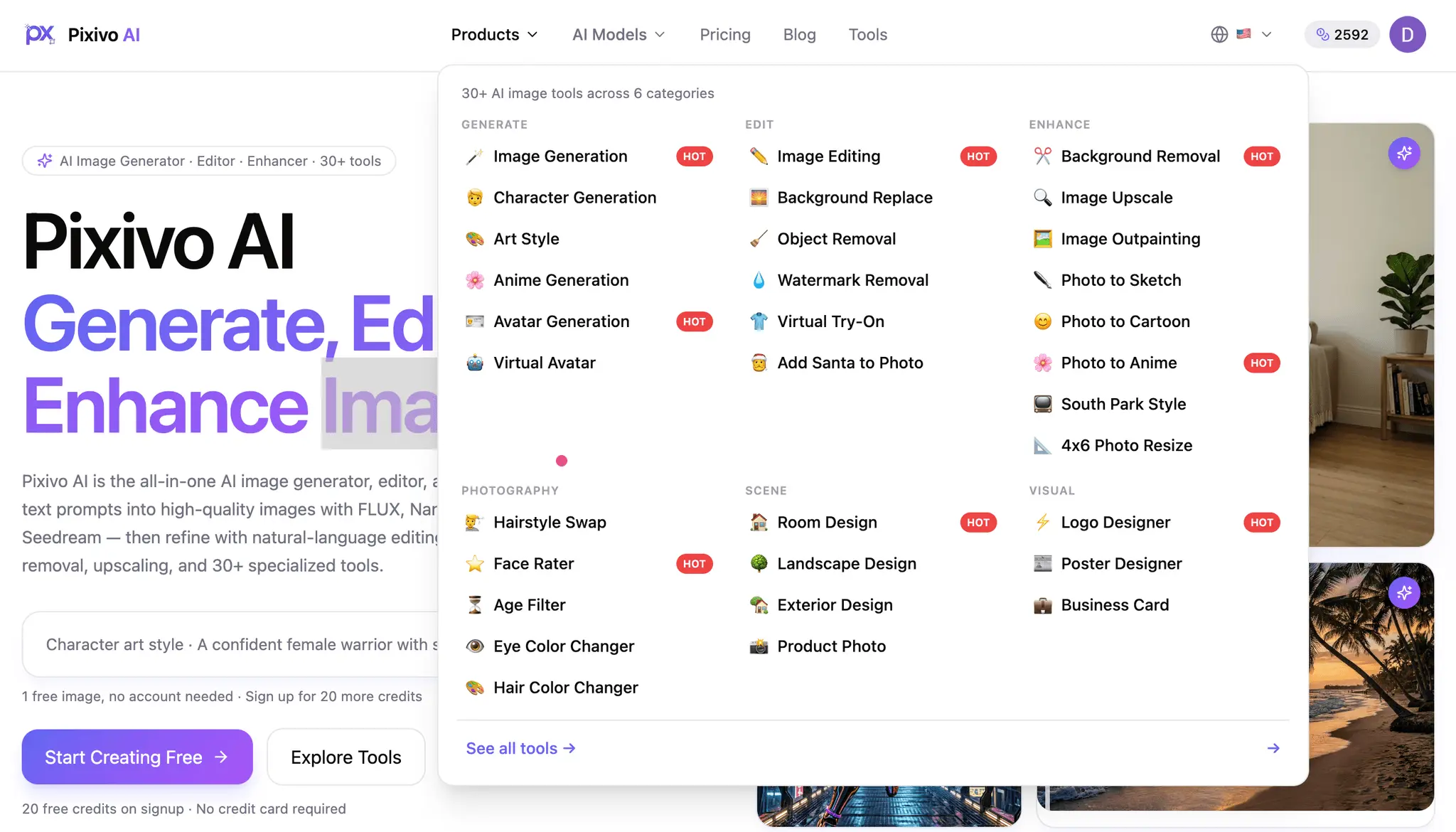
Task: Click the Business Card briefcase icon
Action: (x=1042, y=605)
